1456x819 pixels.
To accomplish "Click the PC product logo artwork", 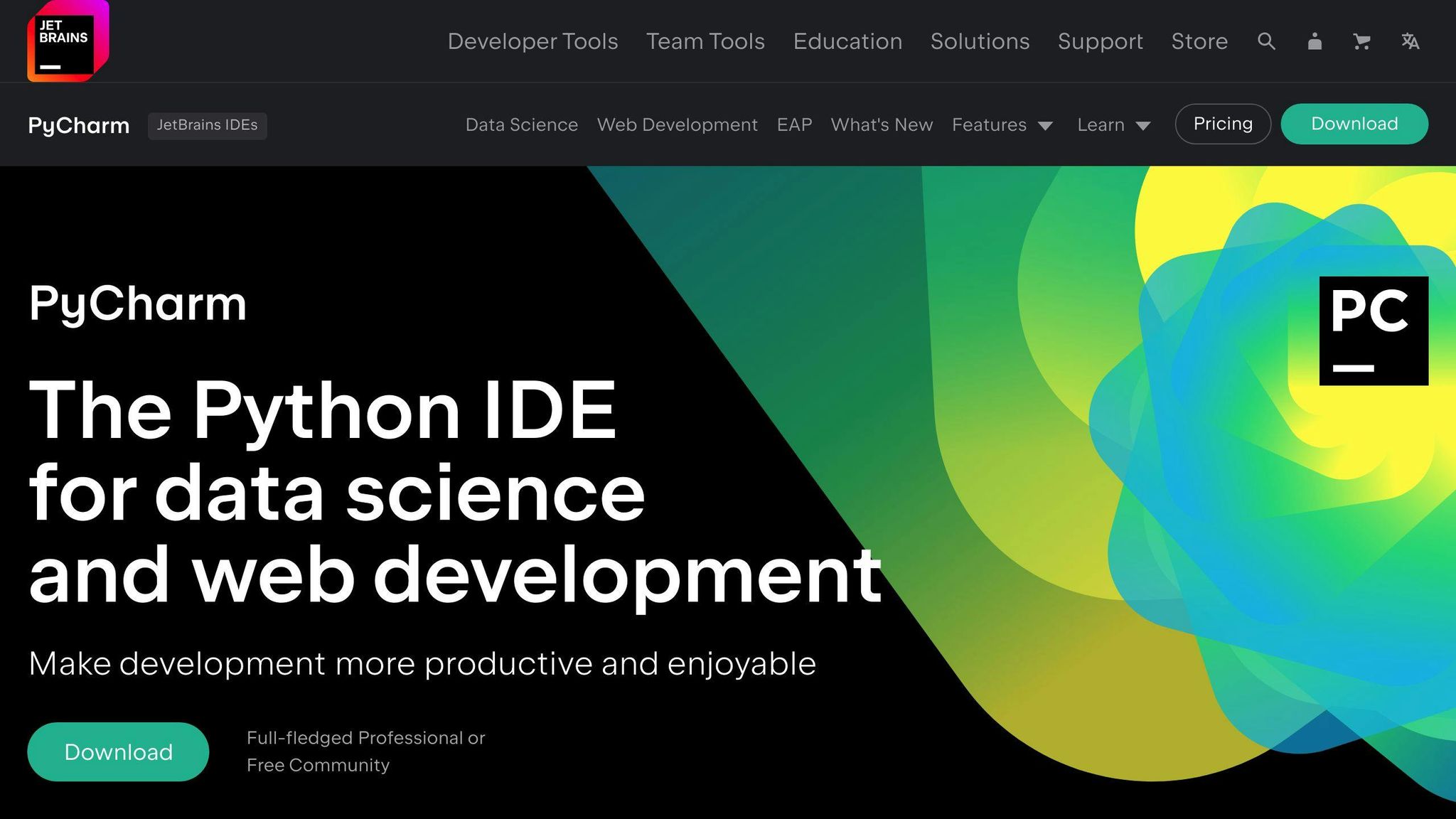I will click(1374, 331).
